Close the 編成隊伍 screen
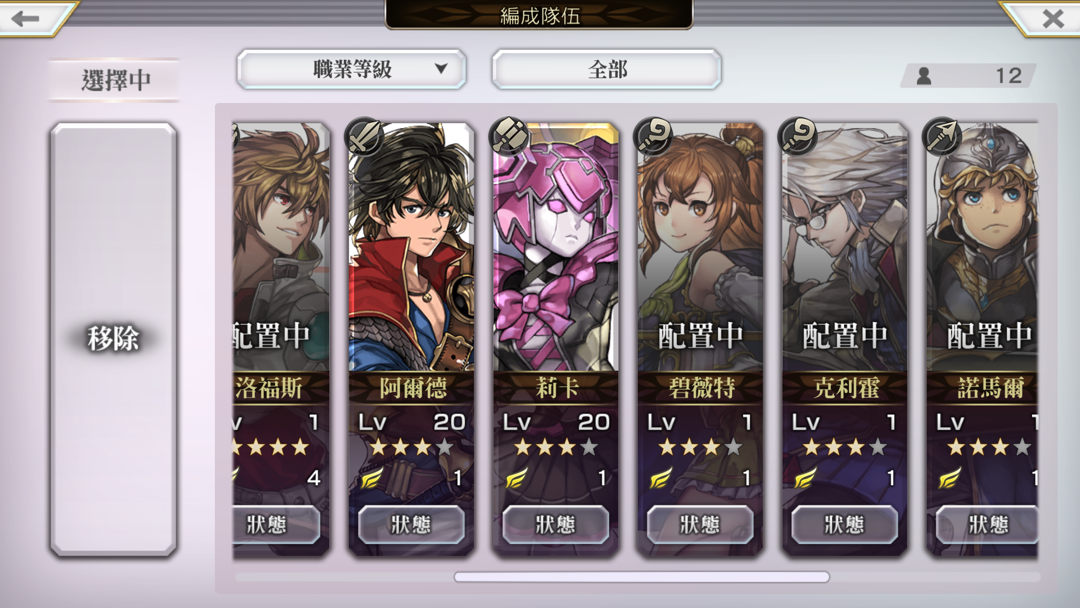 click(1052, 18)
